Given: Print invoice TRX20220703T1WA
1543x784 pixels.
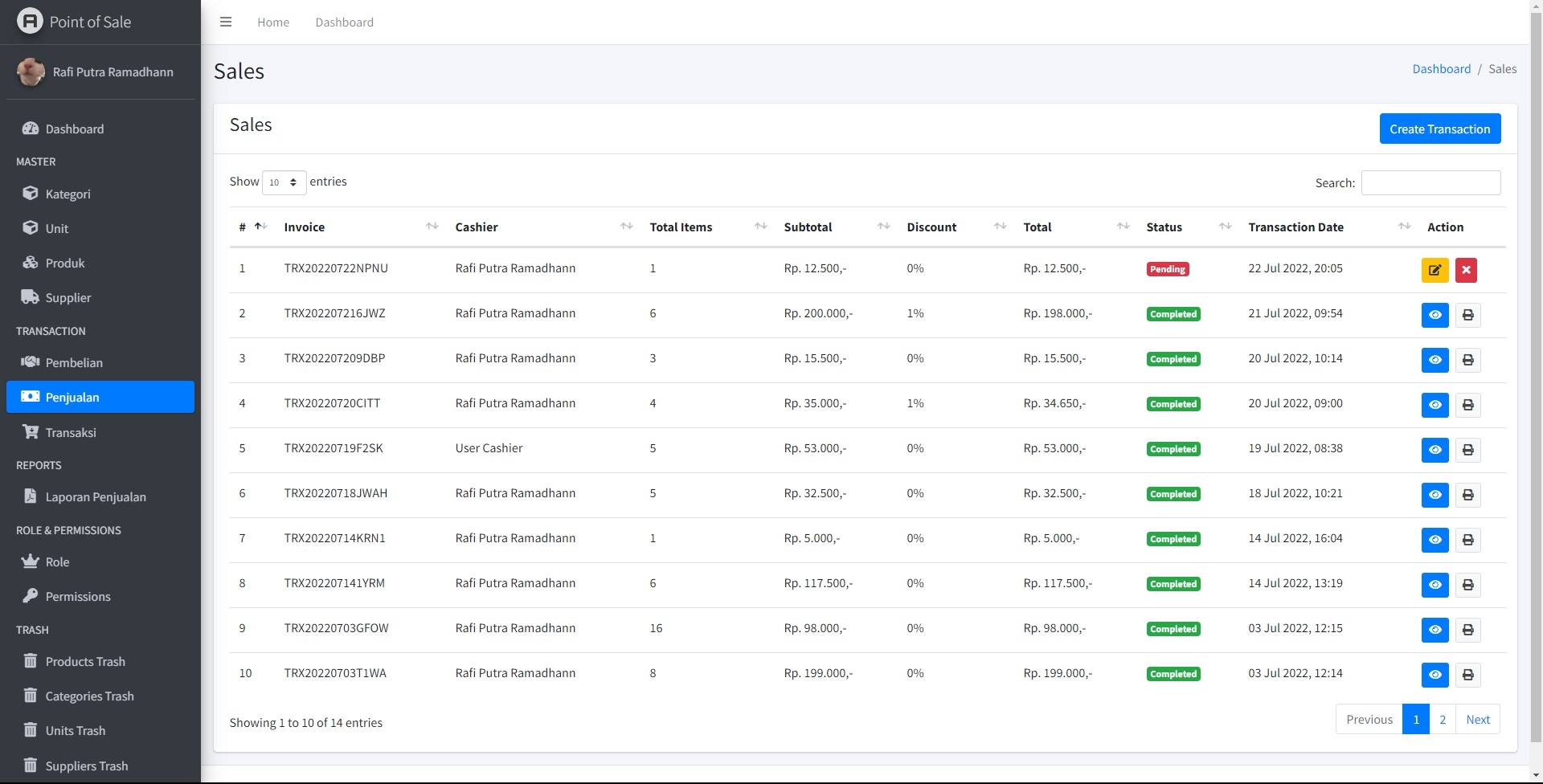Looking at the screenshot, I should tap(1467, 675).
